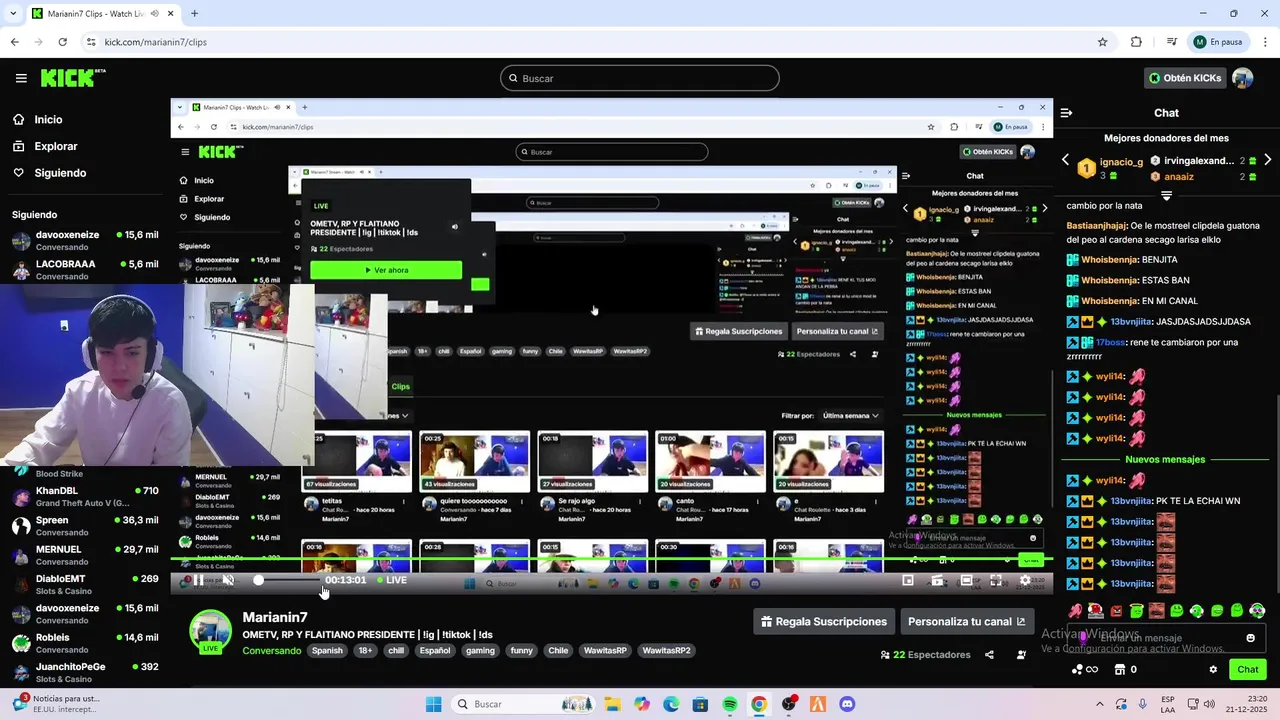Open donor anaaiz profile

[1178, 177]
